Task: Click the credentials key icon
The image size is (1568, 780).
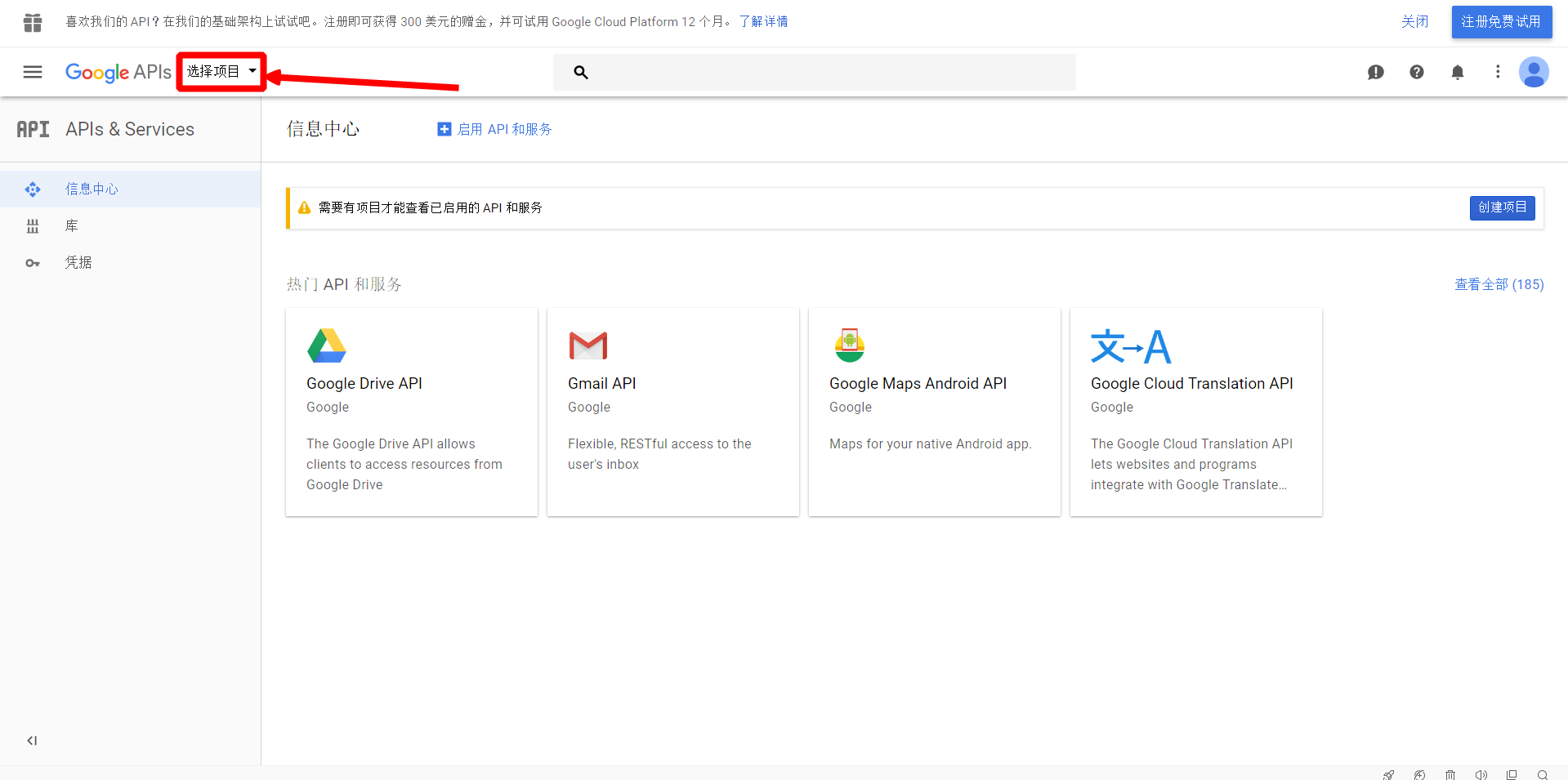Action: [33, 263]
